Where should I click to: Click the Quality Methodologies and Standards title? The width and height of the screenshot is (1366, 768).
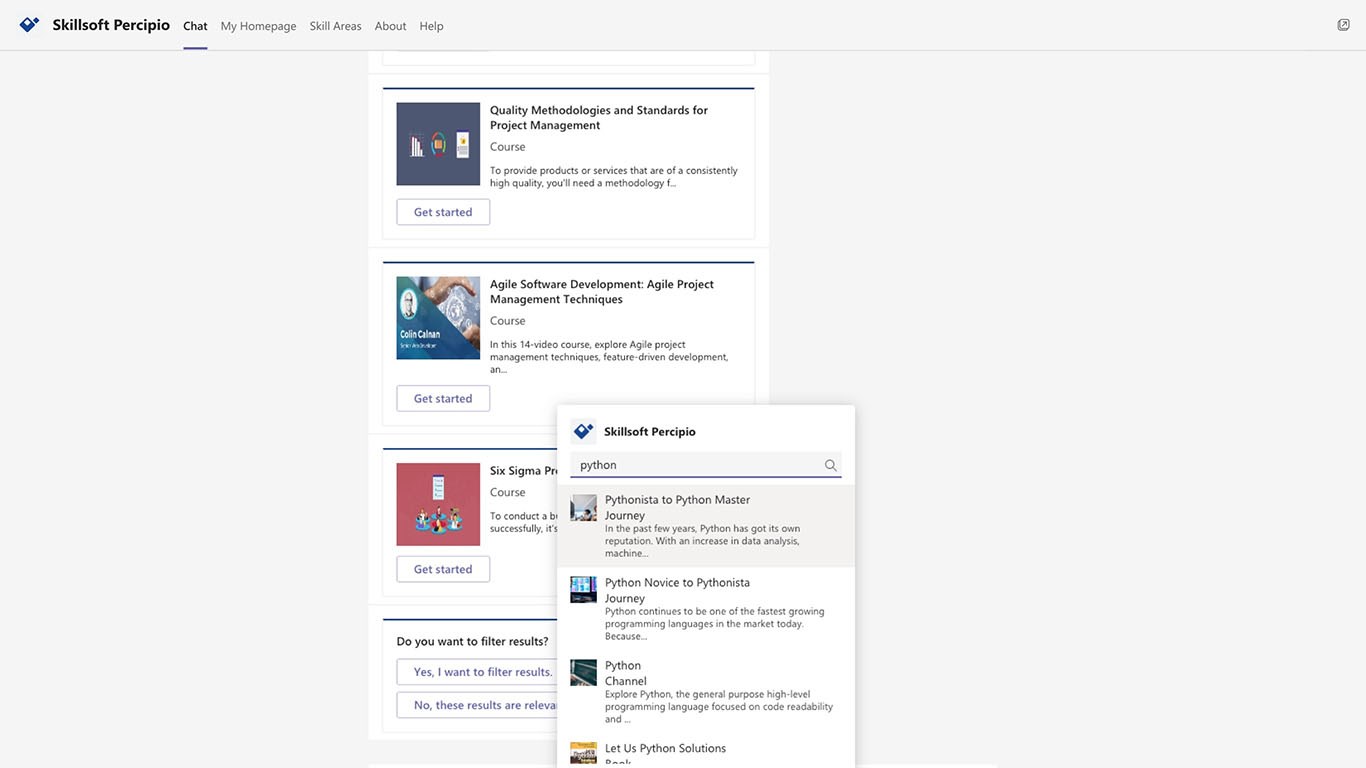pos(599,118)
